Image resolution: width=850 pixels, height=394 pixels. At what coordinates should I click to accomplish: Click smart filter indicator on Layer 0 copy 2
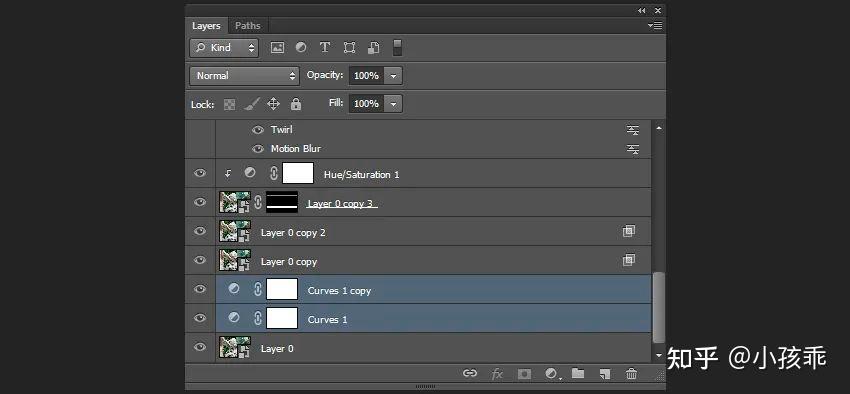tap(628, 231)
